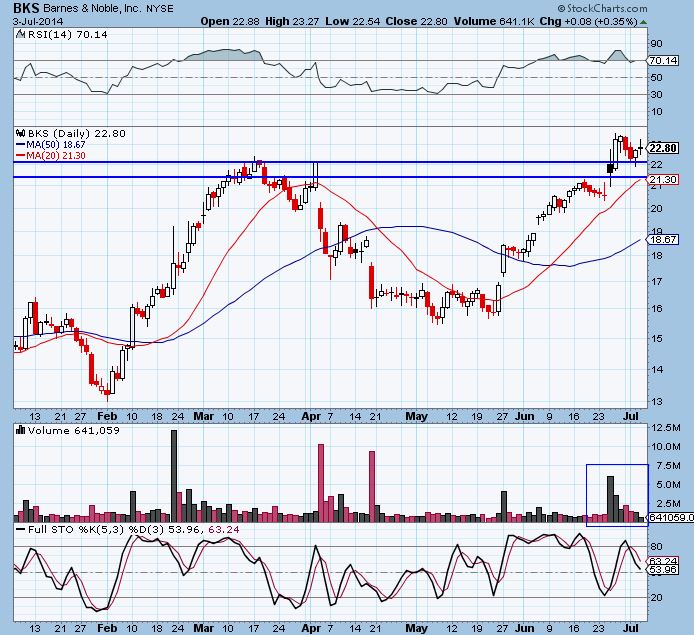This screenshot has width=694, height=635.
Task: Click the 14 label on price axis
Action: click(657, 369)
